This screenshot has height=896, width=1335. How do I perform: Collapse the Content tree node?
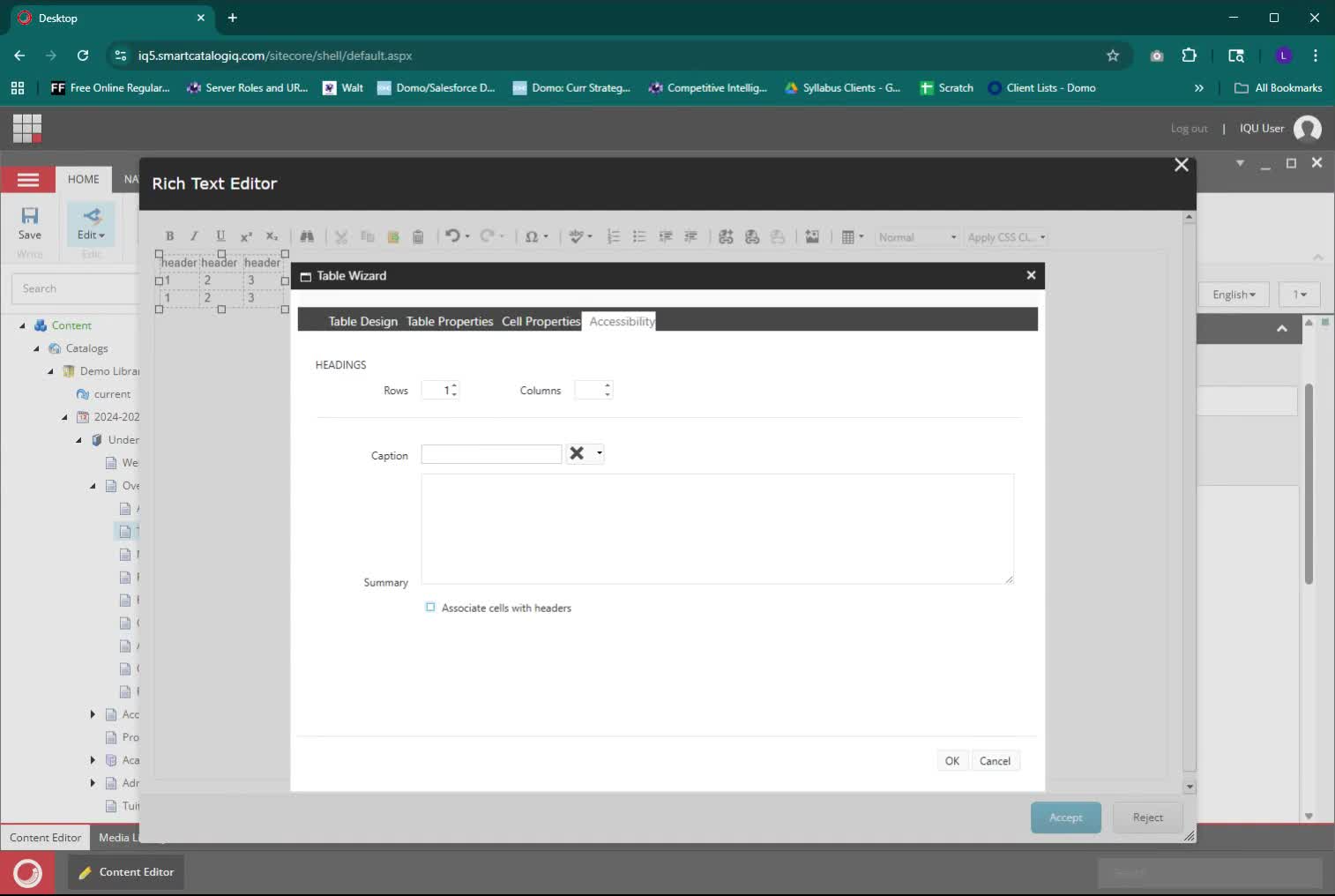point(23,325)
